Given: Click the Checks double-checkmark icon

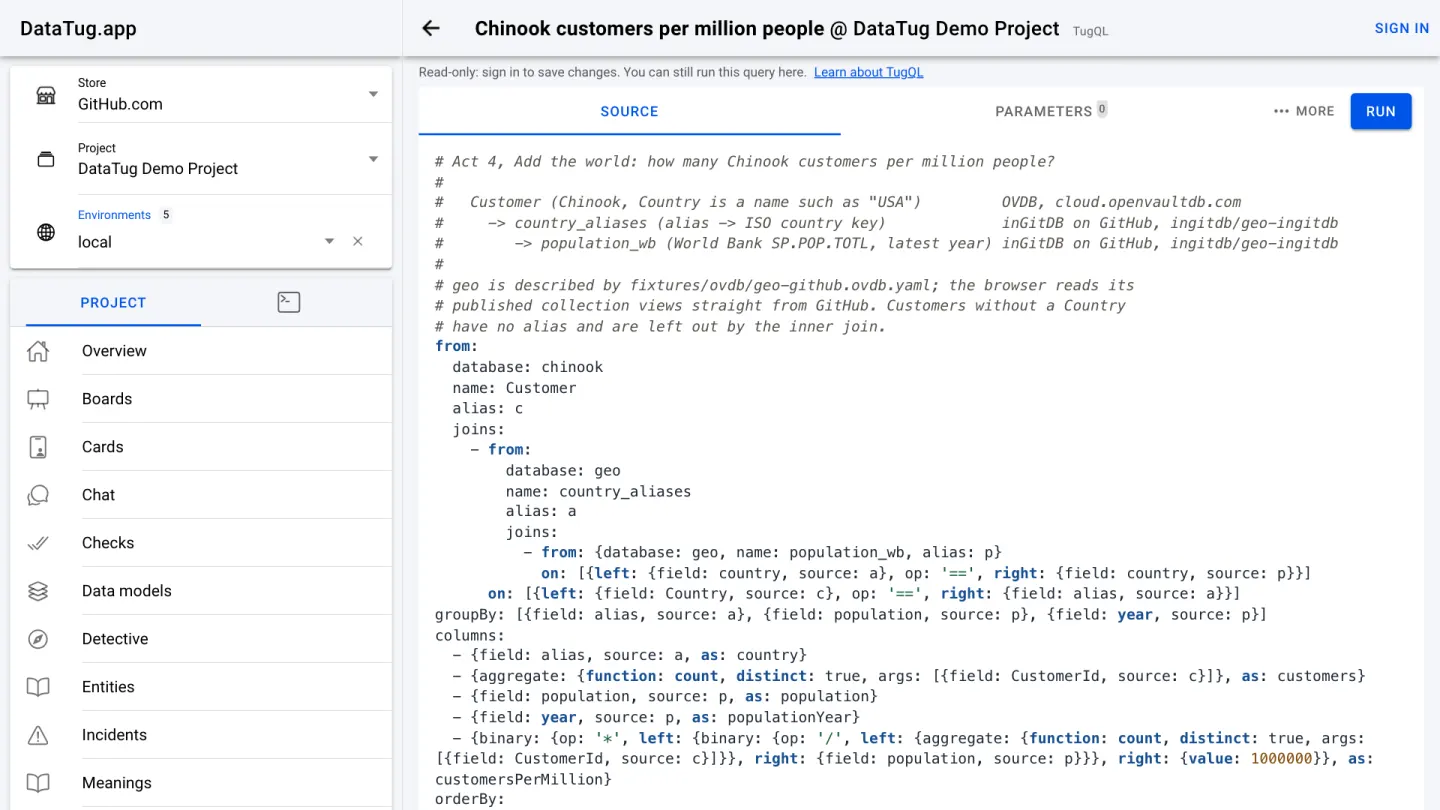Looking at the screenshot, I should [38, 543].
